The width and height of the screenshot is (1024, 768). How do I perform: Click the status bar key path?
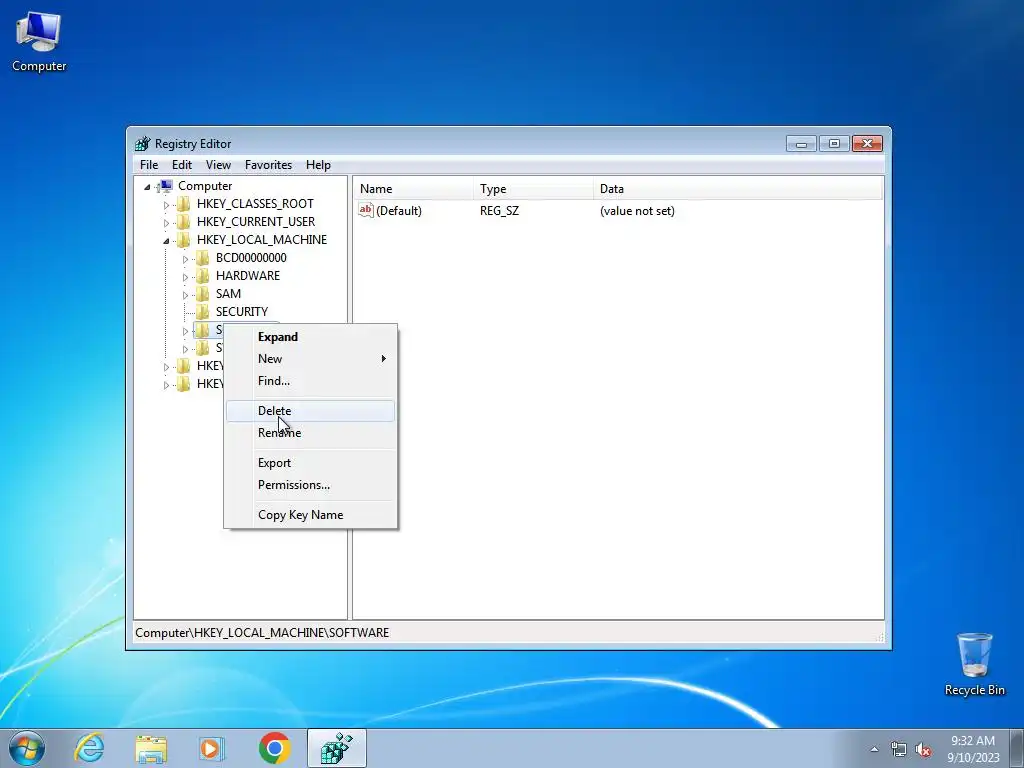point(262,633)
